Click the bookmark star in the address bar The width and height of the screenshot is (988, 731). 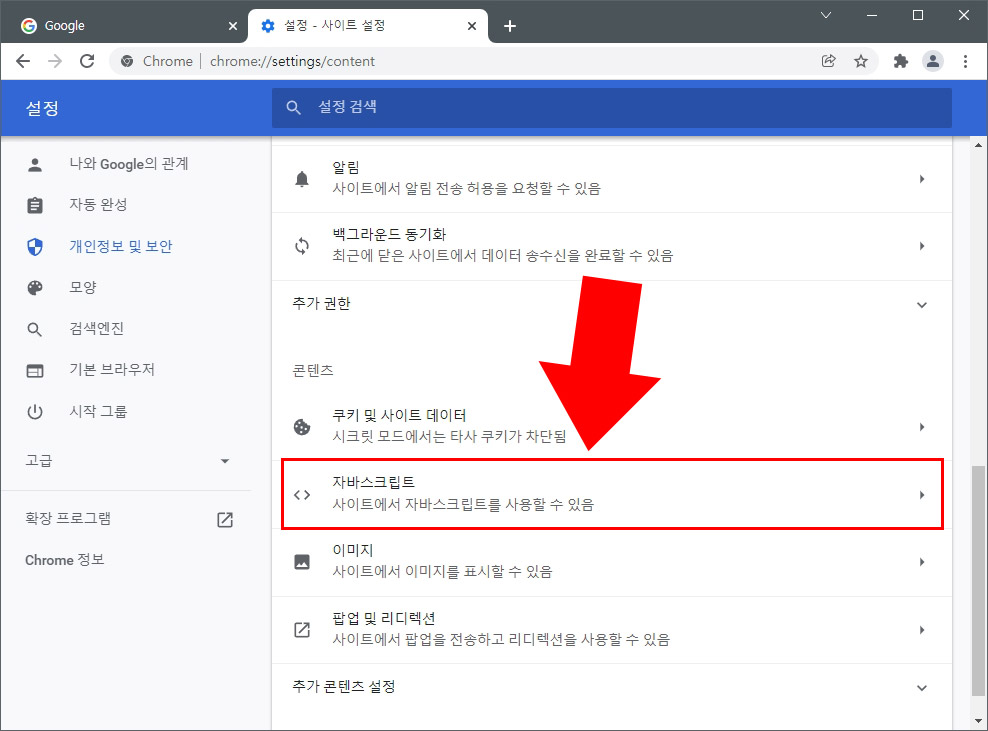[861, 61]
